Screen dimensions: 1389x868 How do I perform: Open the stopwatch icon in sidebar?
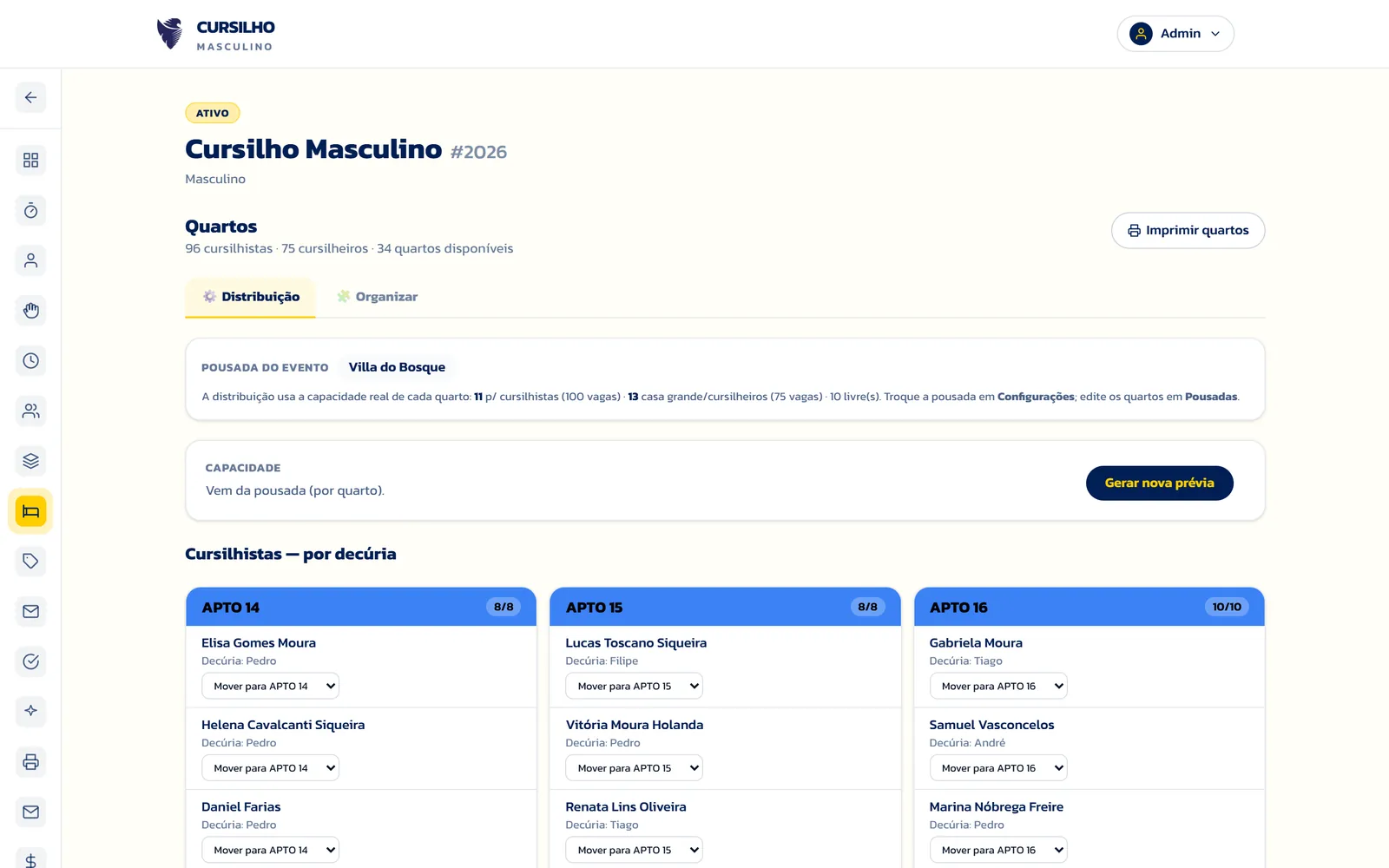coord(30,211)
